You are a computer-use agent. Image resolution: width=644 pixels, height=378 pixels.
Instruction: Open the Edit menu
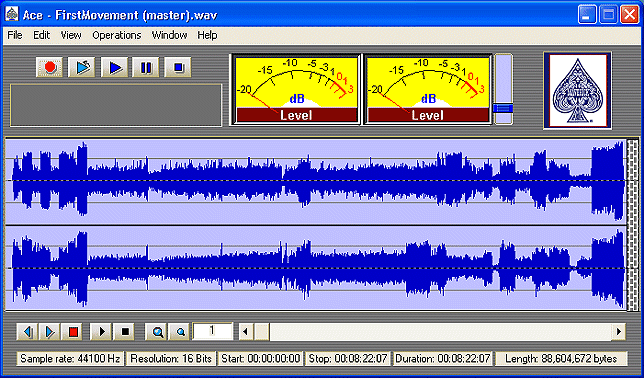pos(41,35)
